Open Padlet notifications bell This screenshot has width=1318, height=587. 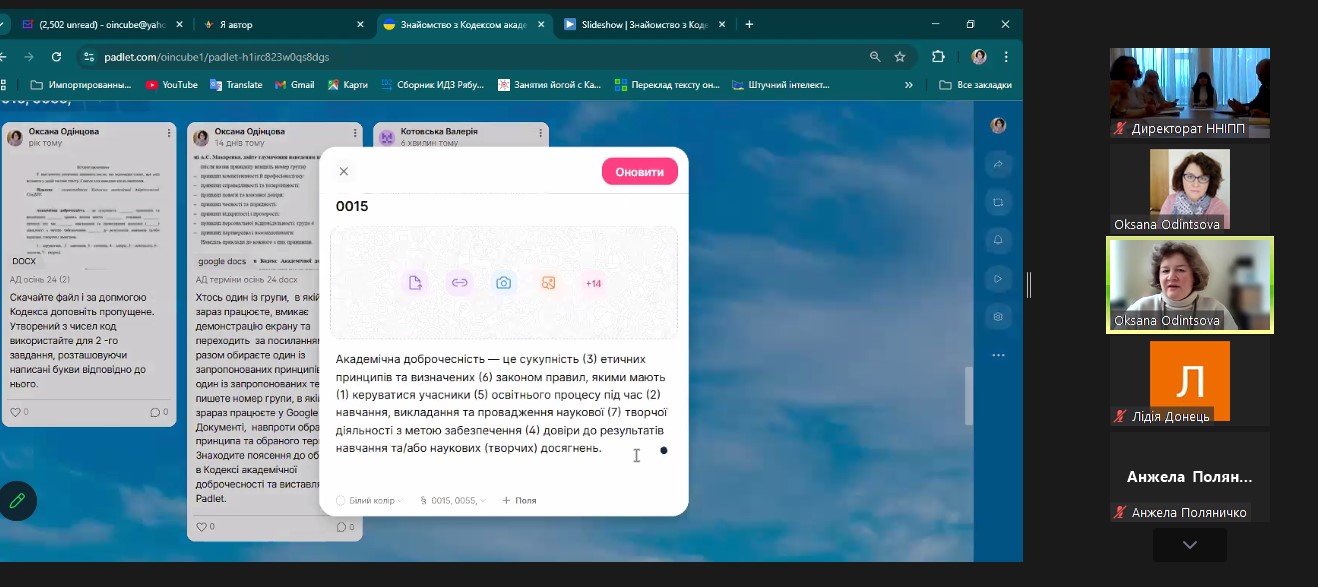997,240
